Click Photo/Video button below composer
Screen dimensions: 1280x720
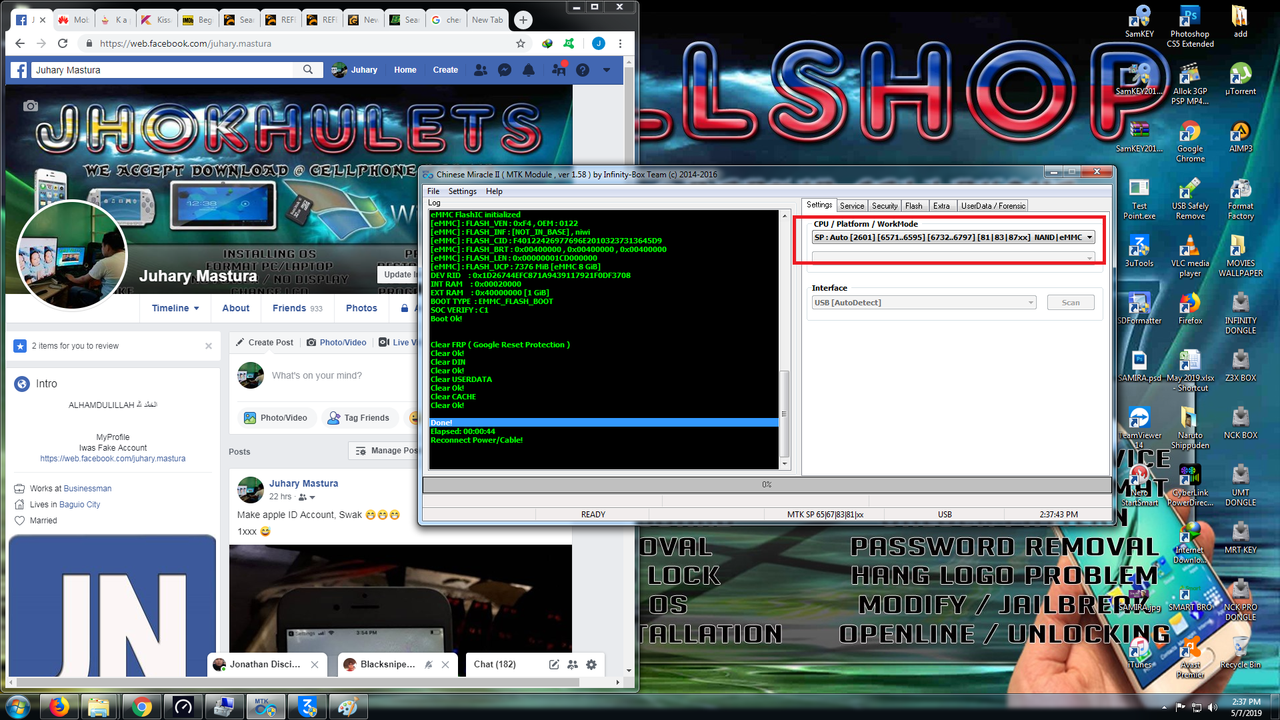coord(276,418)
